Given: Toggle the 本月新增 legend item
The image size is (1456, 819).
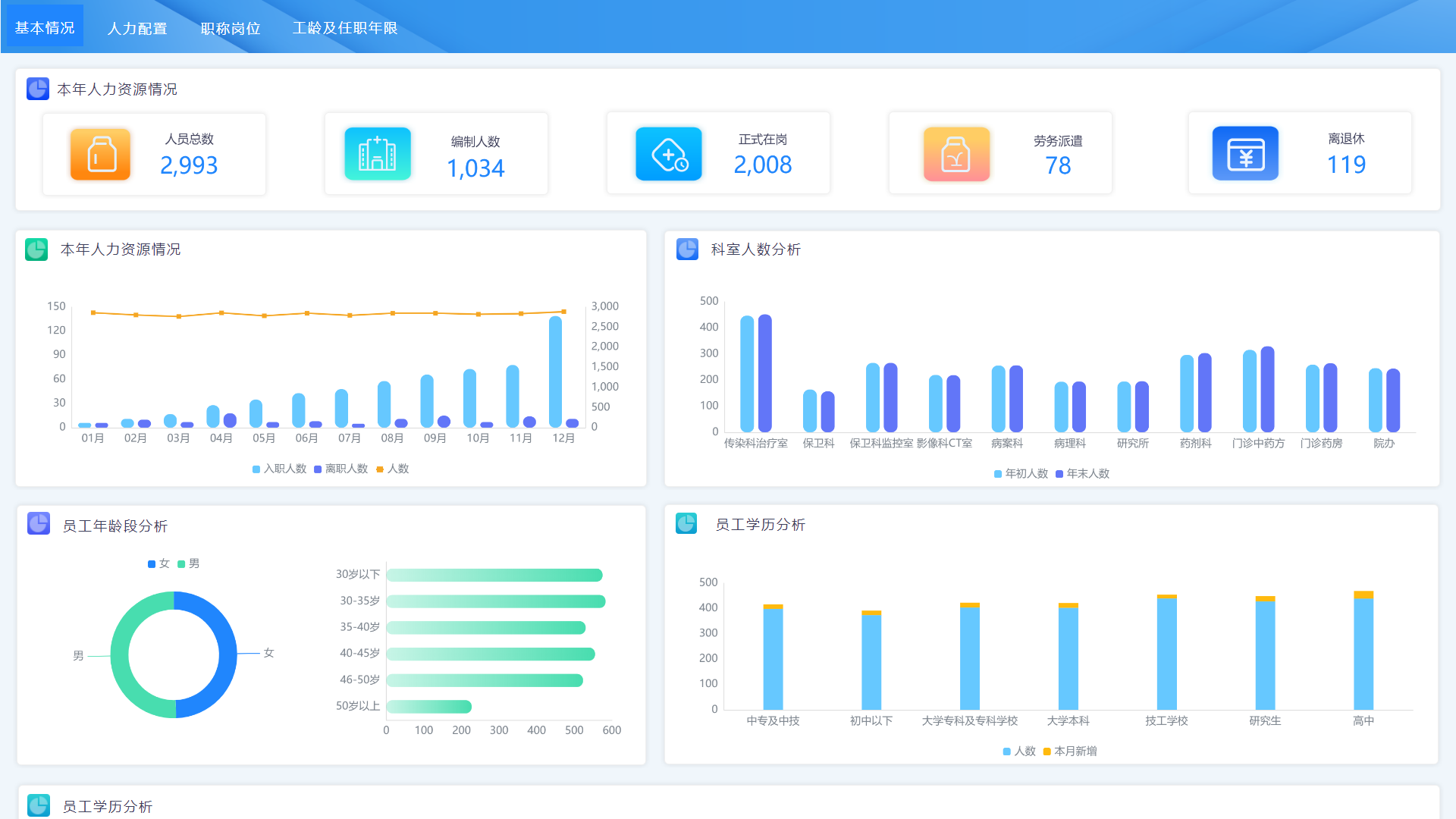Looking at the screenshot, I should pos(1070,751).
